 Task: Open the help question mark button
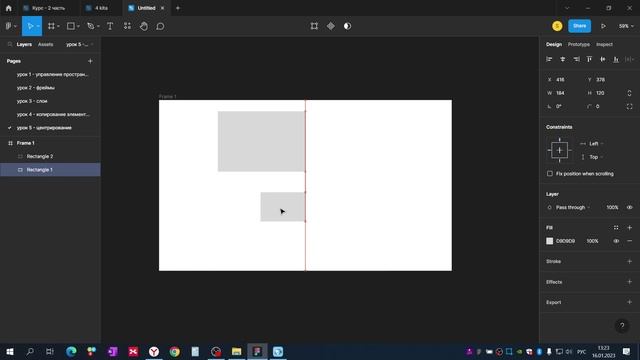point(622,326)
